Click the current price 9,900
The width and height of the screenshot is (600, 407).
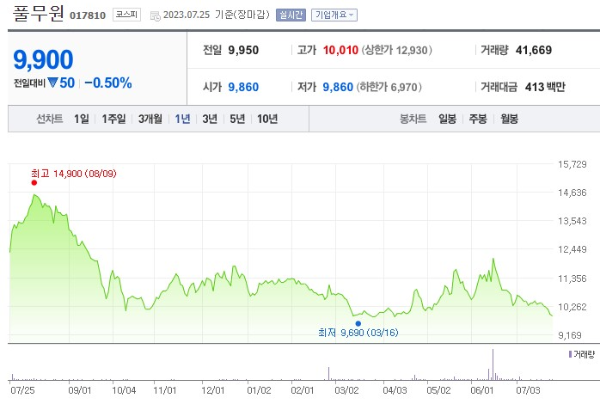click(x=43, y=60)
